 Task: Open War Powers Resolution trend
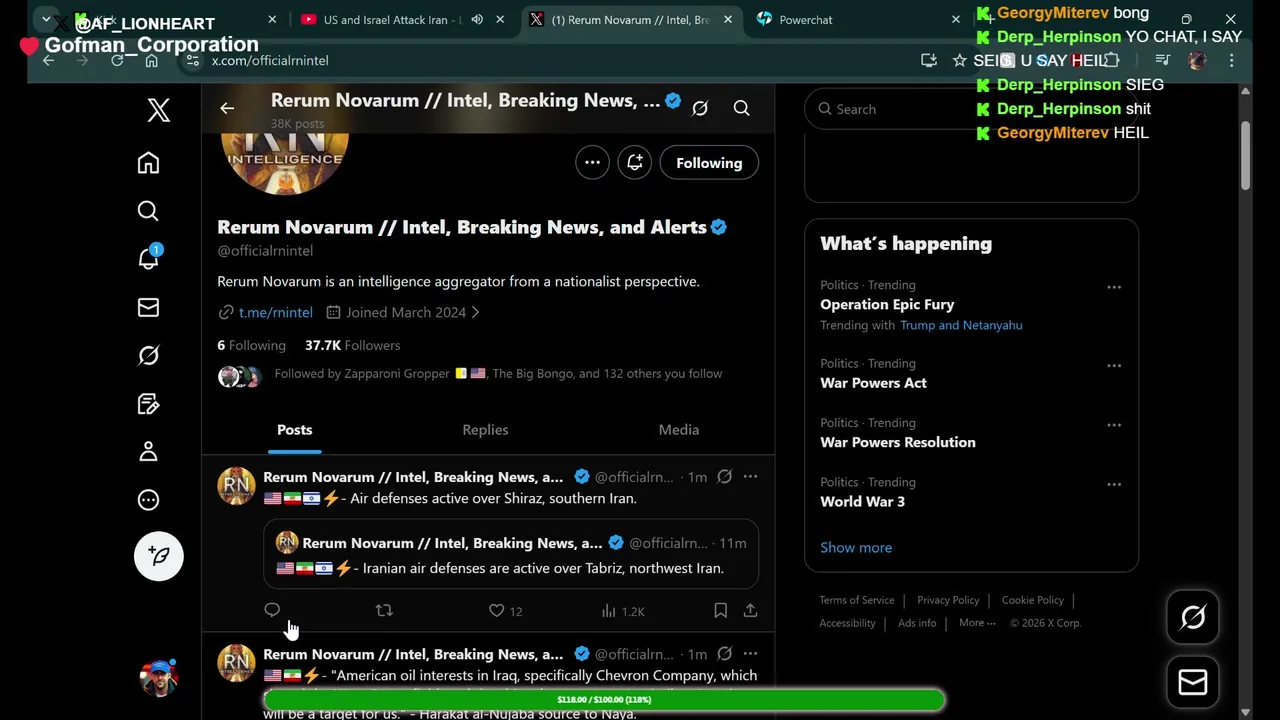pyautogui.click(x=897, y=442)
